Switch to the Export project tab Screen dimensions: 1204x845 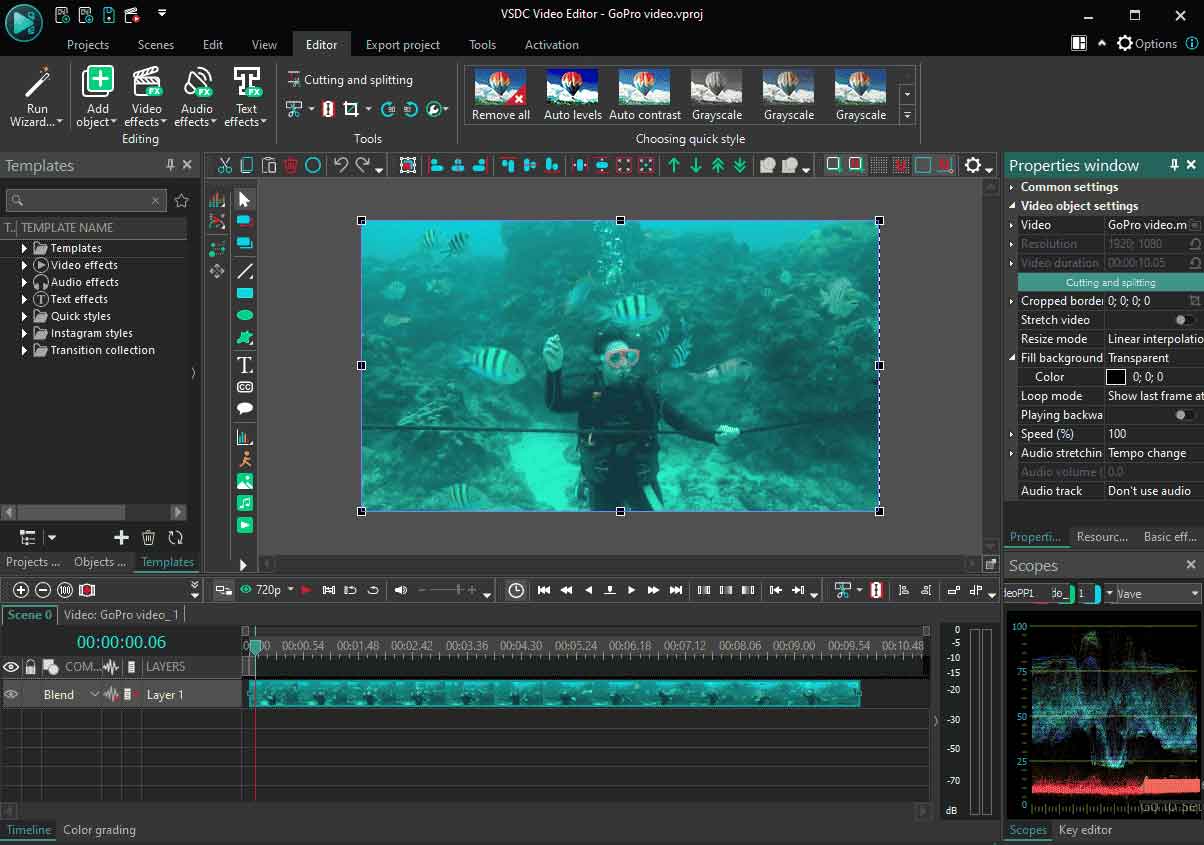pyautogui.click(x=402, y=44)
